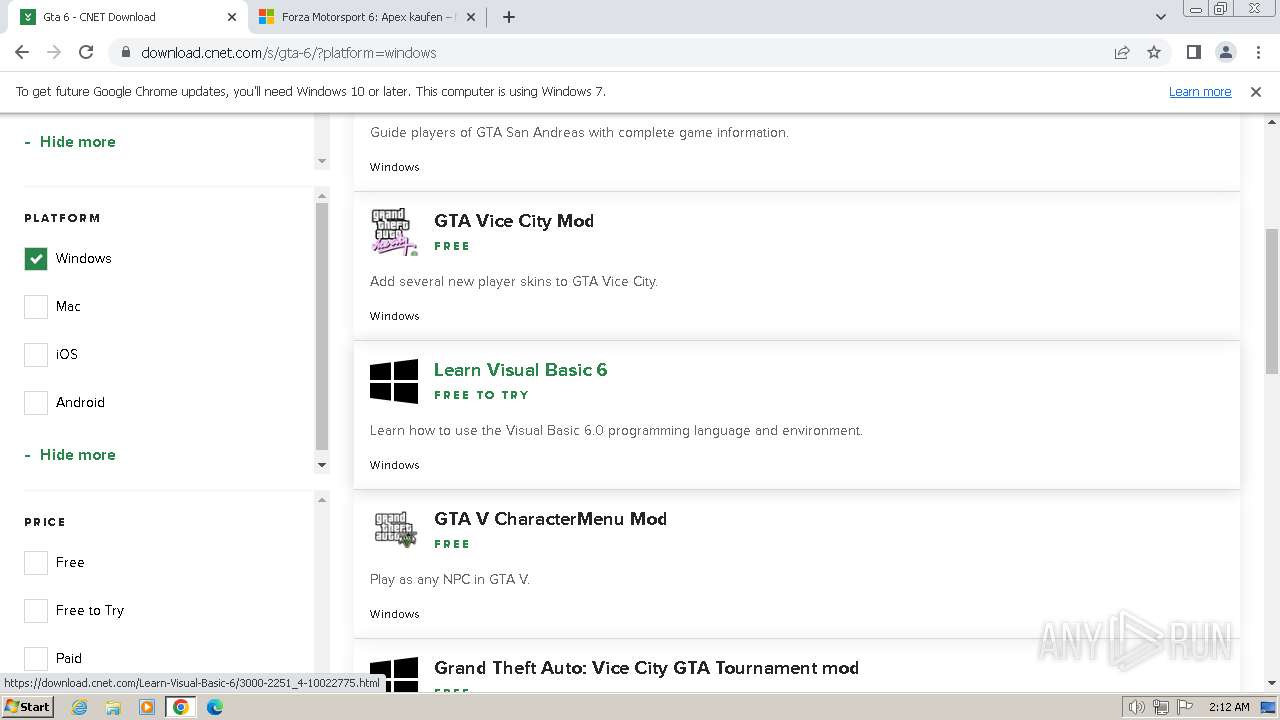Click the taskbar clock 2:12 AM

1228,707
